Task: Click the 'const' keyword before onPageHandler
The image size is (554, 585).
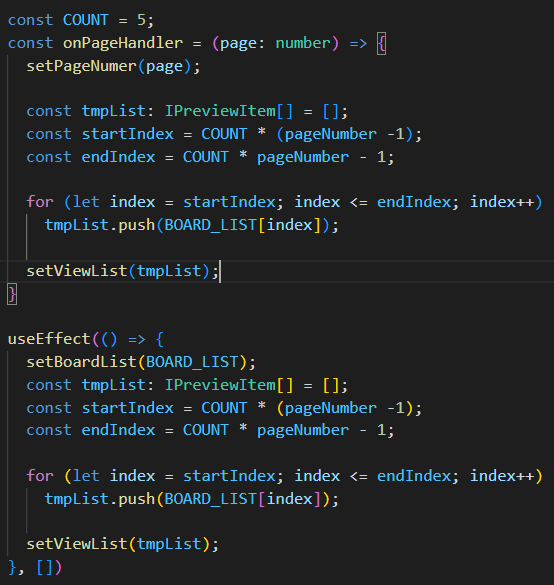Action: pyautogui.click(x=31, y=43)
